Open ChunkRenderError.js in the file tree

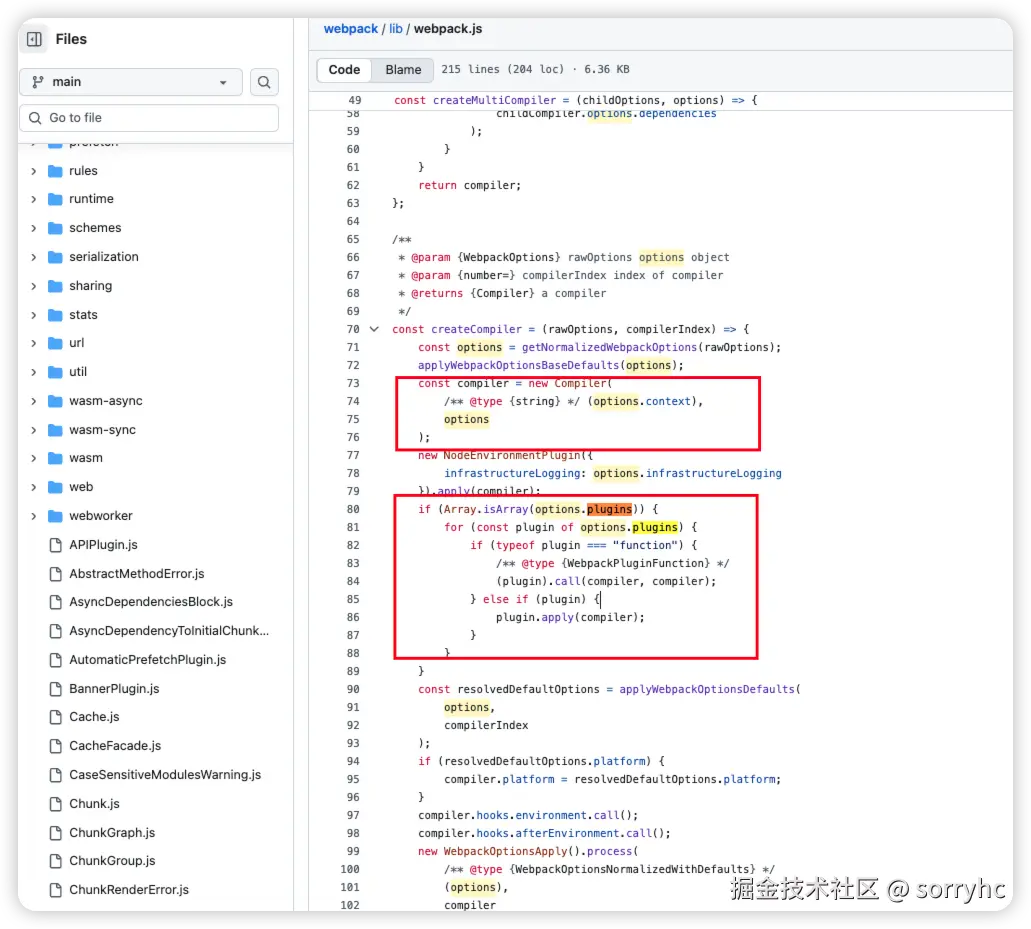129,890
